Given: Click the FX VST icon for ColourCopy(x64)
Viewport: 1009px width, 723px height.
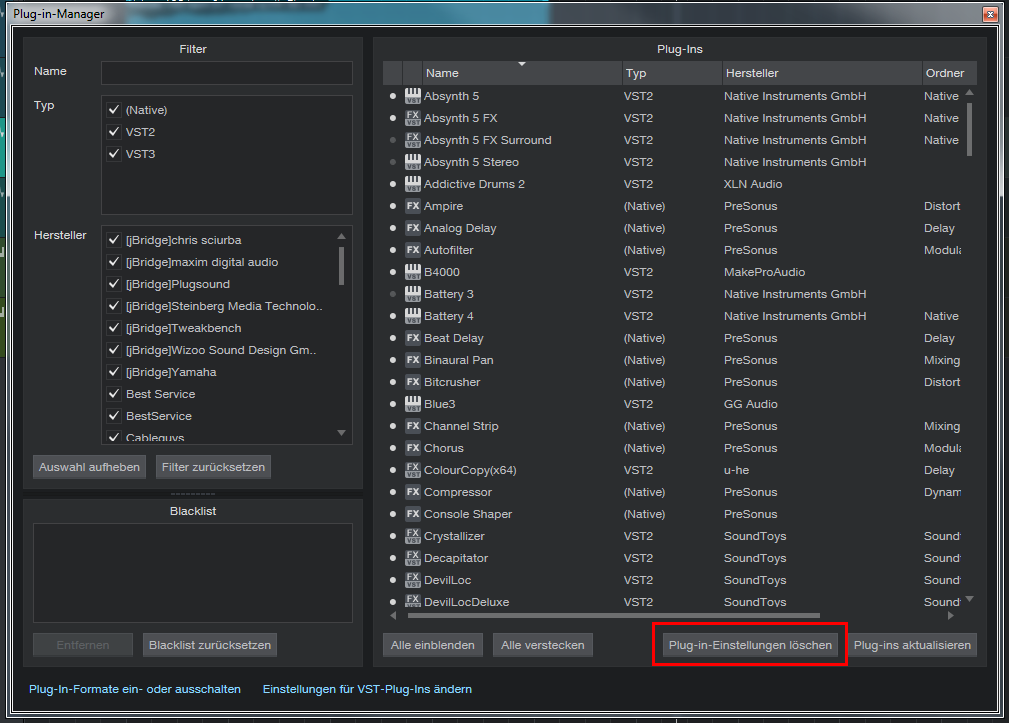Looking at the screenshot, I should click(412, 470).
